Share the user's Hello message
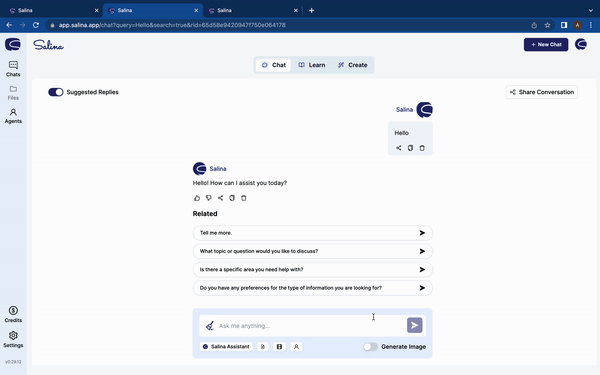 (399, 148)
